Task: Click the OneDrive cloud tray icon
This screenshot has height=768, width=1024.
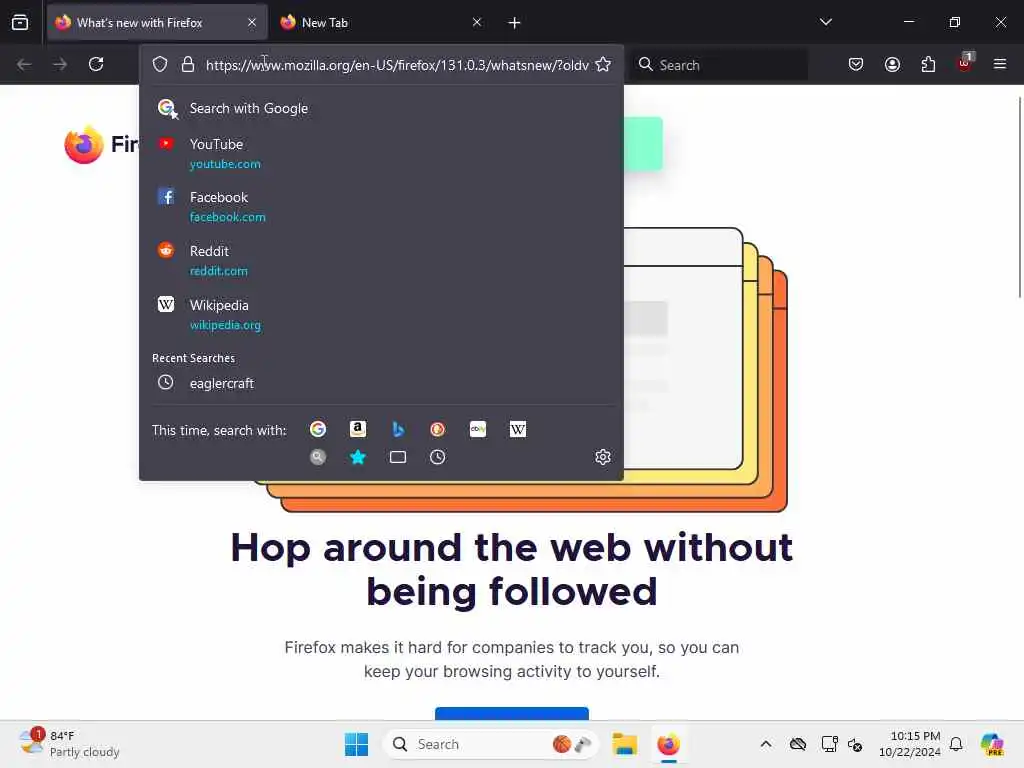Action: click(x=797, y=744)
